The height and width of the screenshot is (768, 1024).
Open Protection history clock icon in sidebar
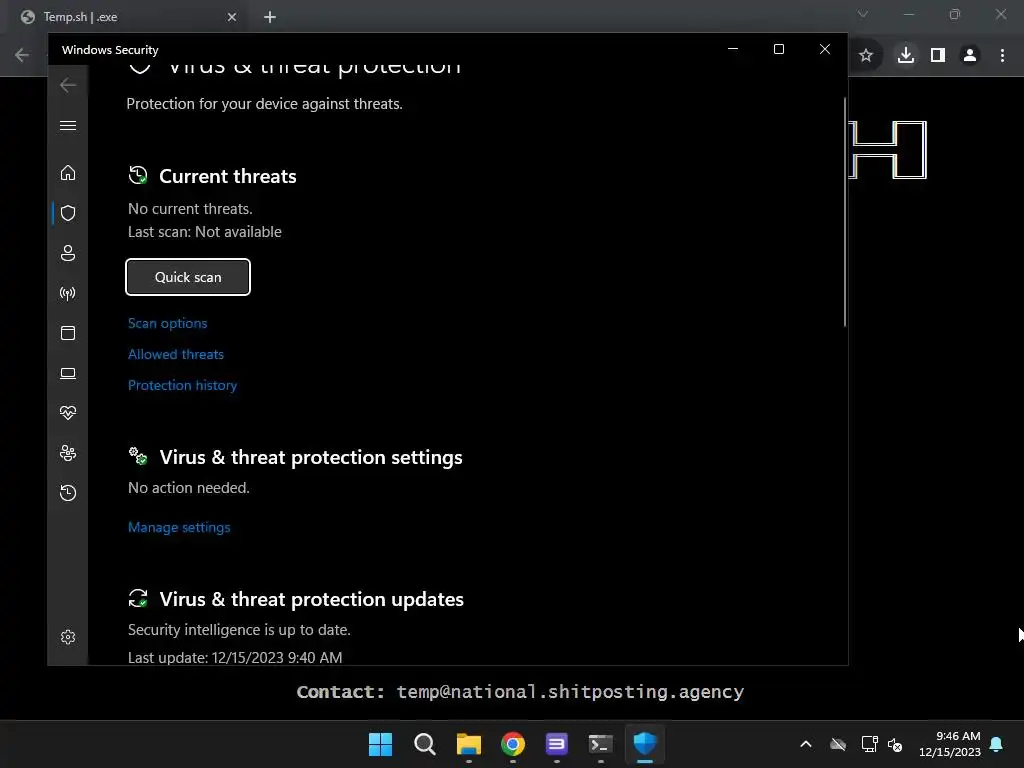68,493
